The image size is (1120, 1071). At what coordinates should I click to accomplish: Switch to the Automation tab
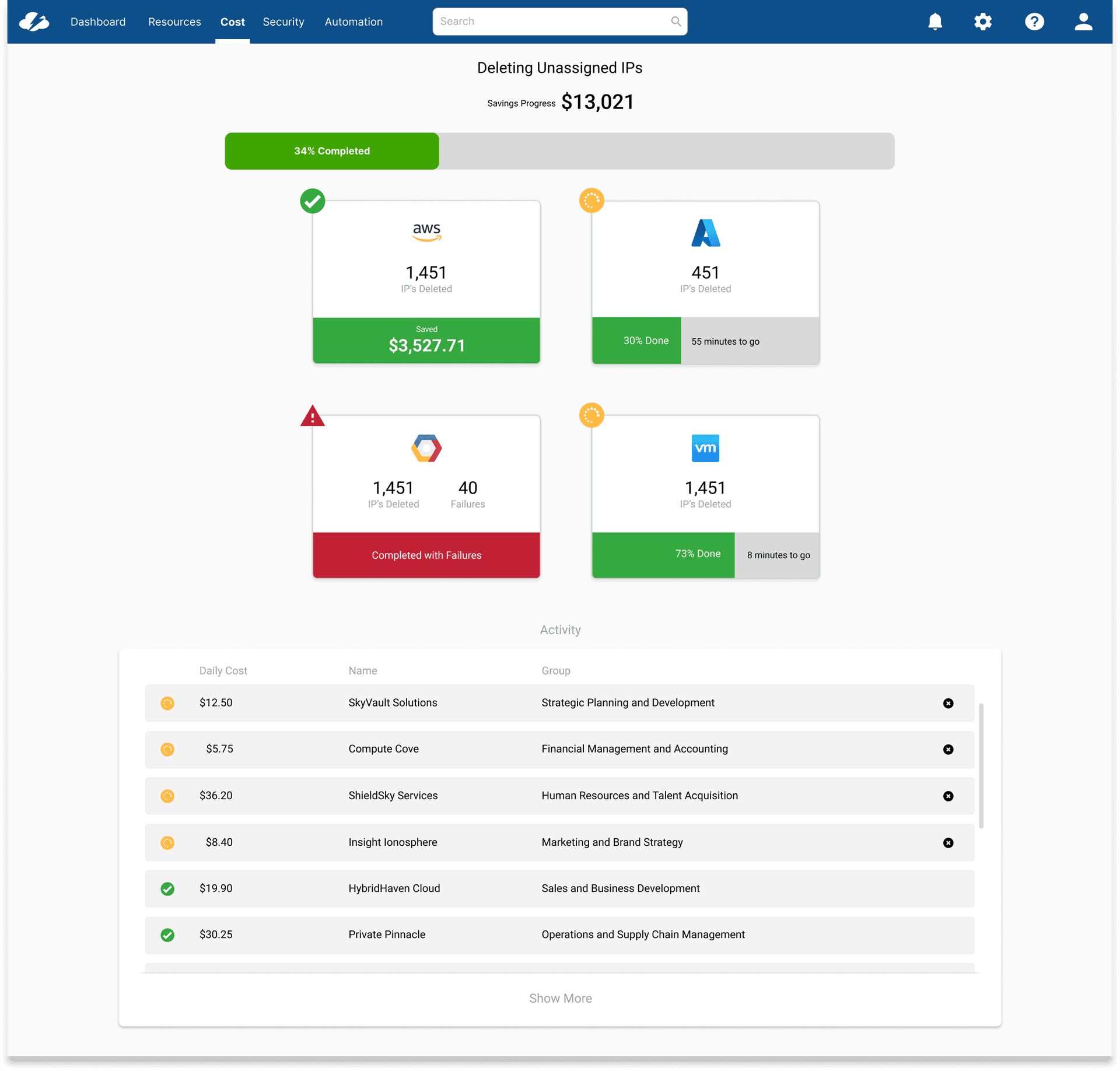tap(353, 22)
